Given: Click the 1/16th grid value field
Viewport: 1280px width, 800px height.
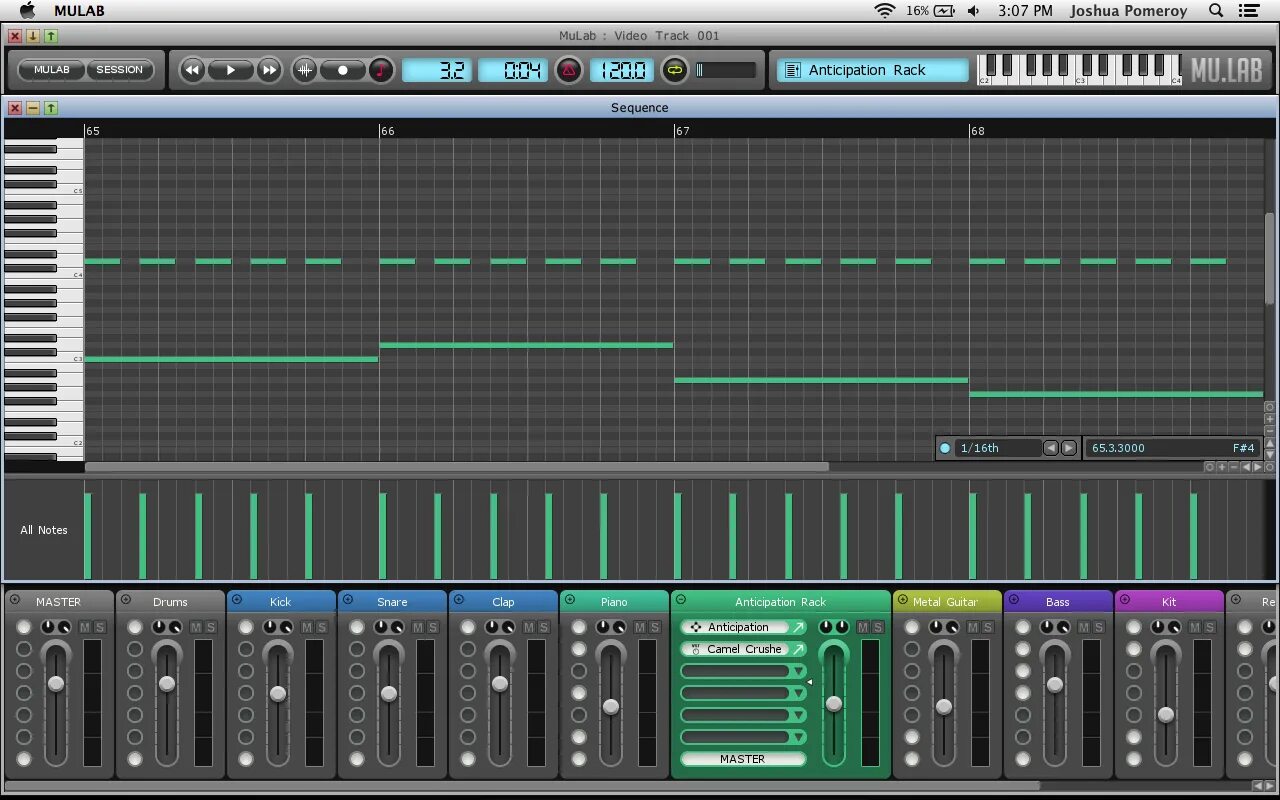Looking at the screenshot, I should click(x=997, y=448).
